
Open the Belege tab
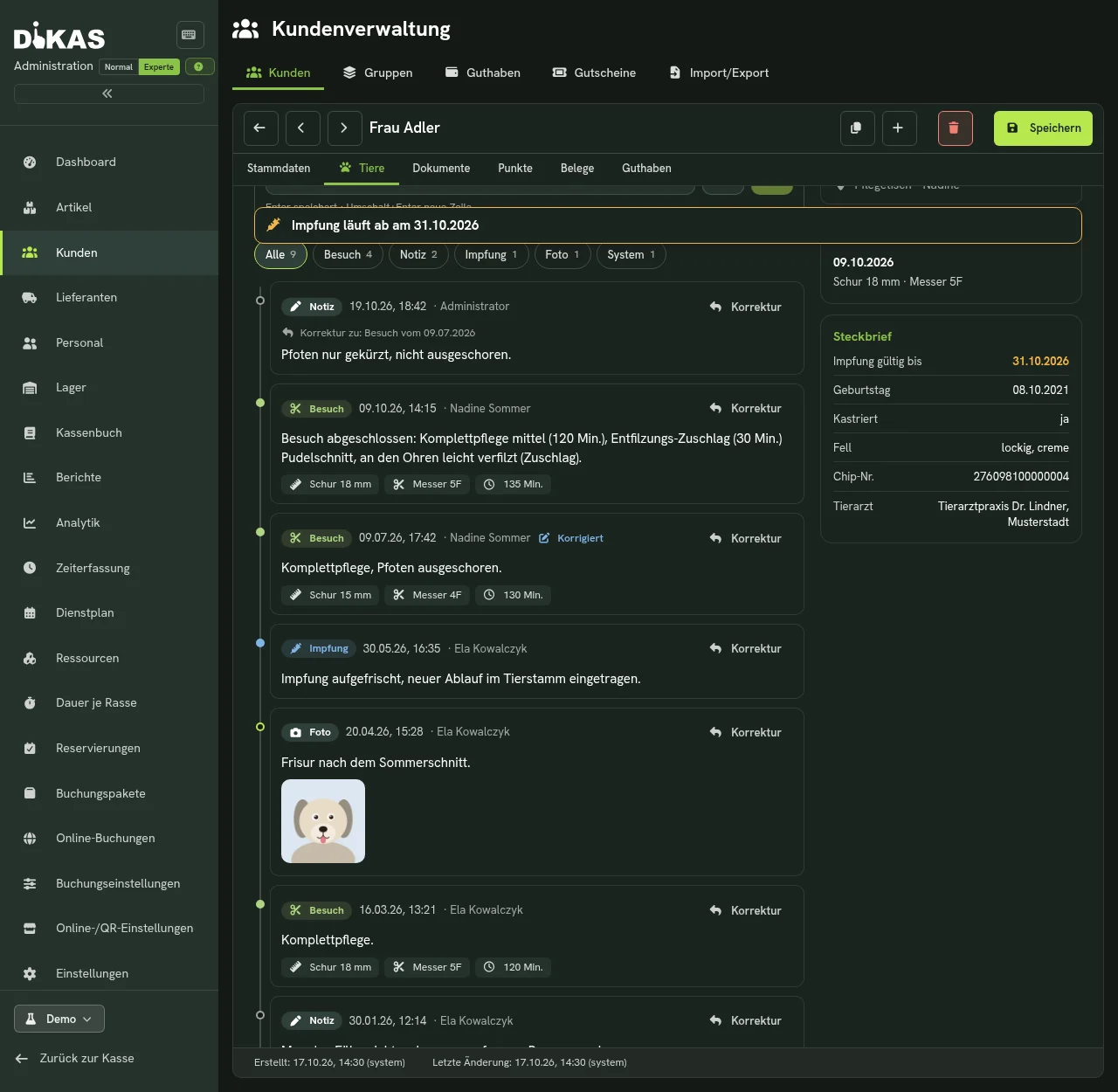click(x=577, y=169)
